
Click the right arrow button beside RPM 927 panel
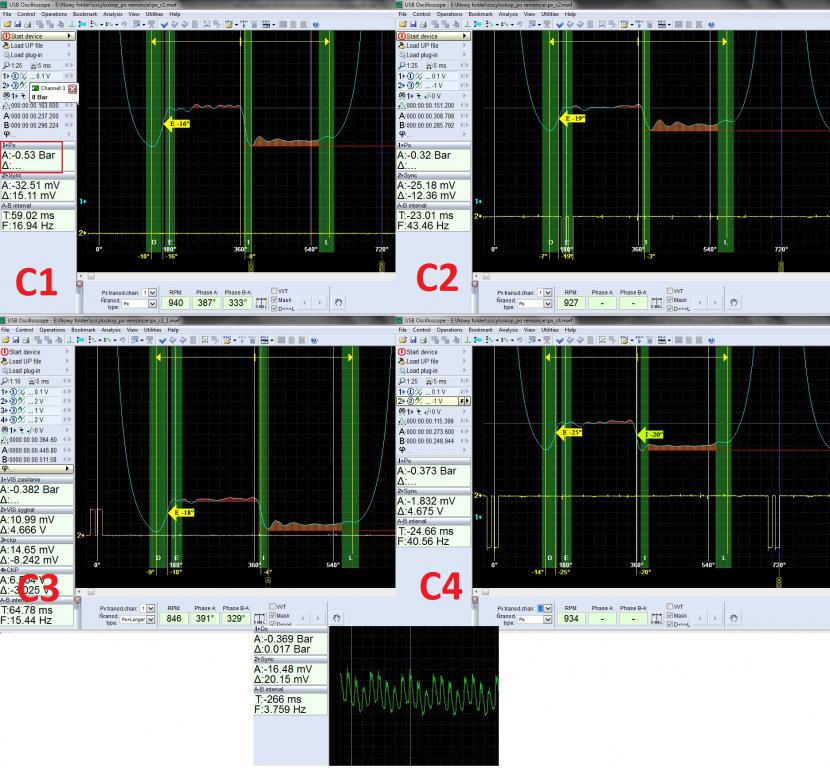click(x=717, y=300)
